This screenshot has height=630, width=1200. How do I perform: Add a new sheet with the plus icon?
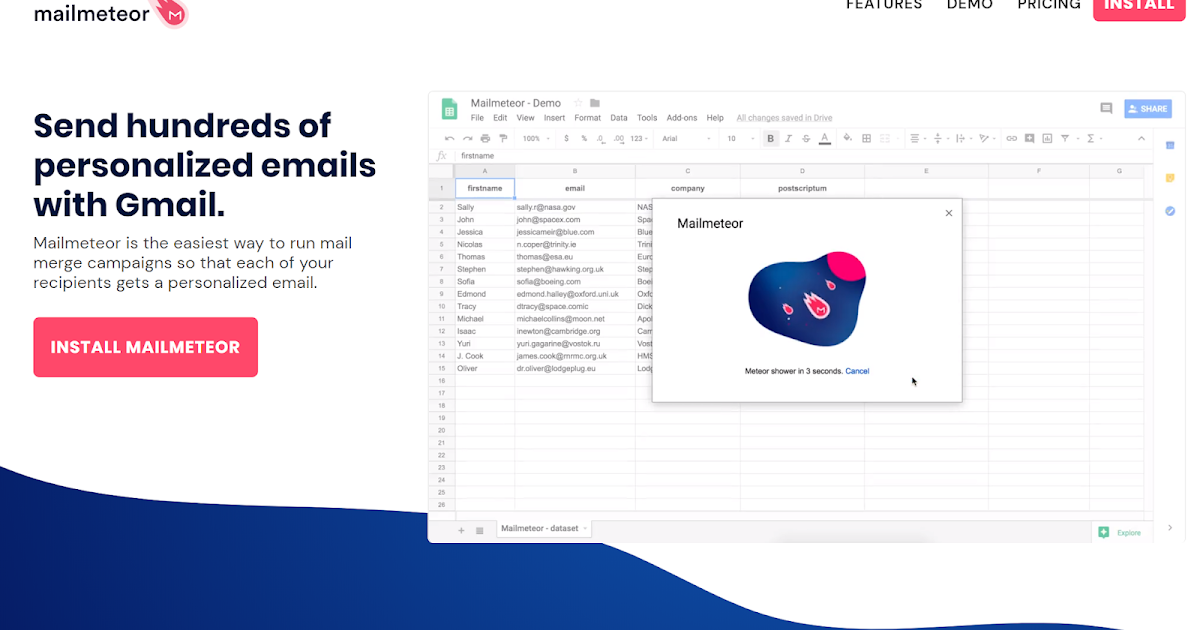coord(461,530)
